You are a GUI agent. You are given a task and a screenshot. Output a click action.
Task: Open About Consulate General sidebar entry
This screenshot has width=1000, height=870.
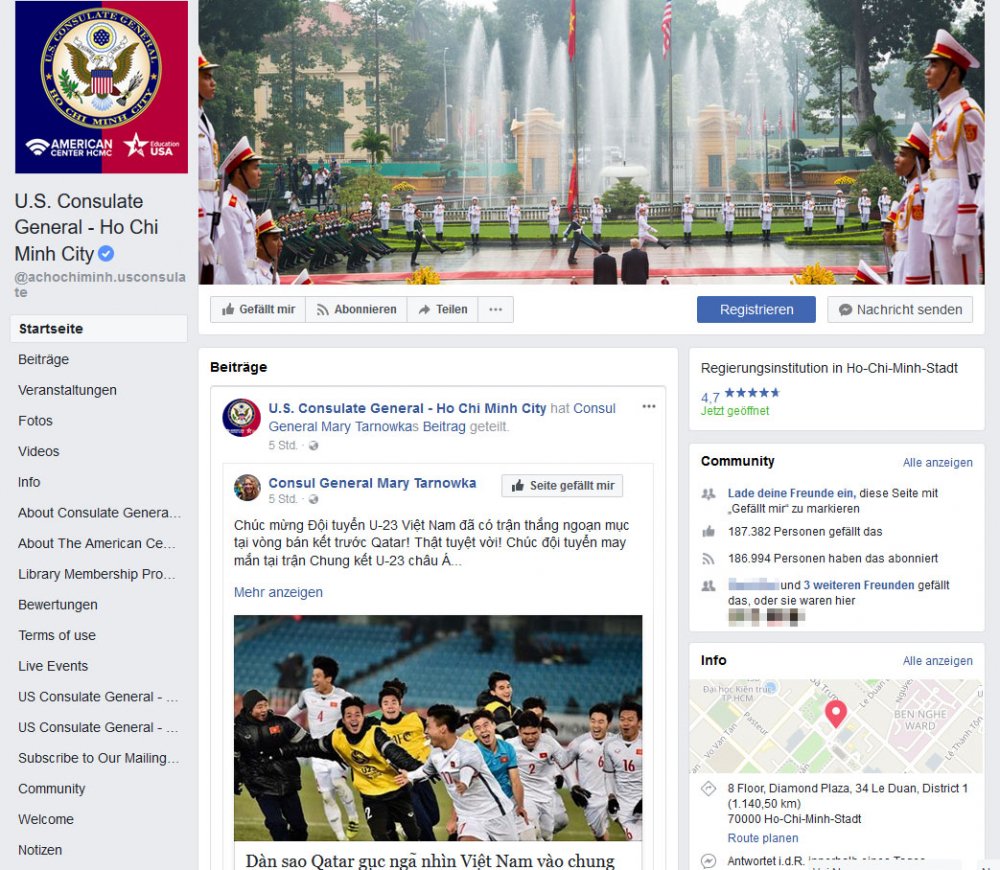click(x=99, y=512)
